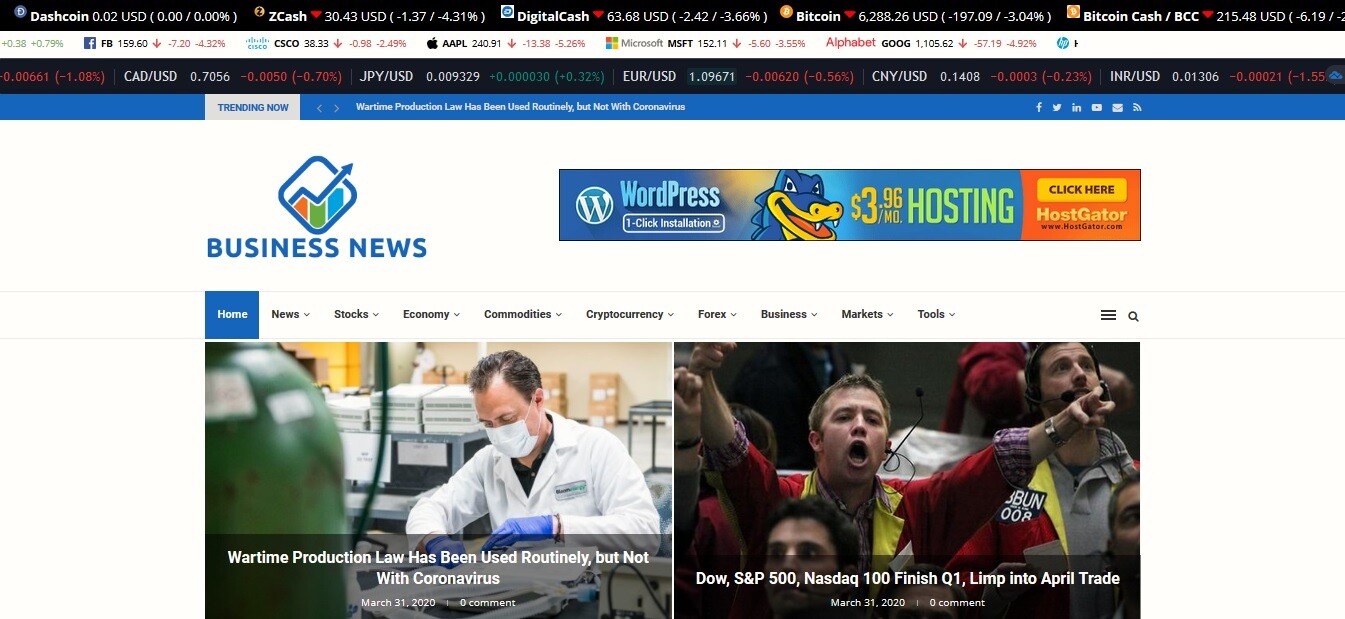Screen dimensions: 1345x619
Task: Open the RSS feed icon in blue bar
Action: click(x=1137, y=107)
